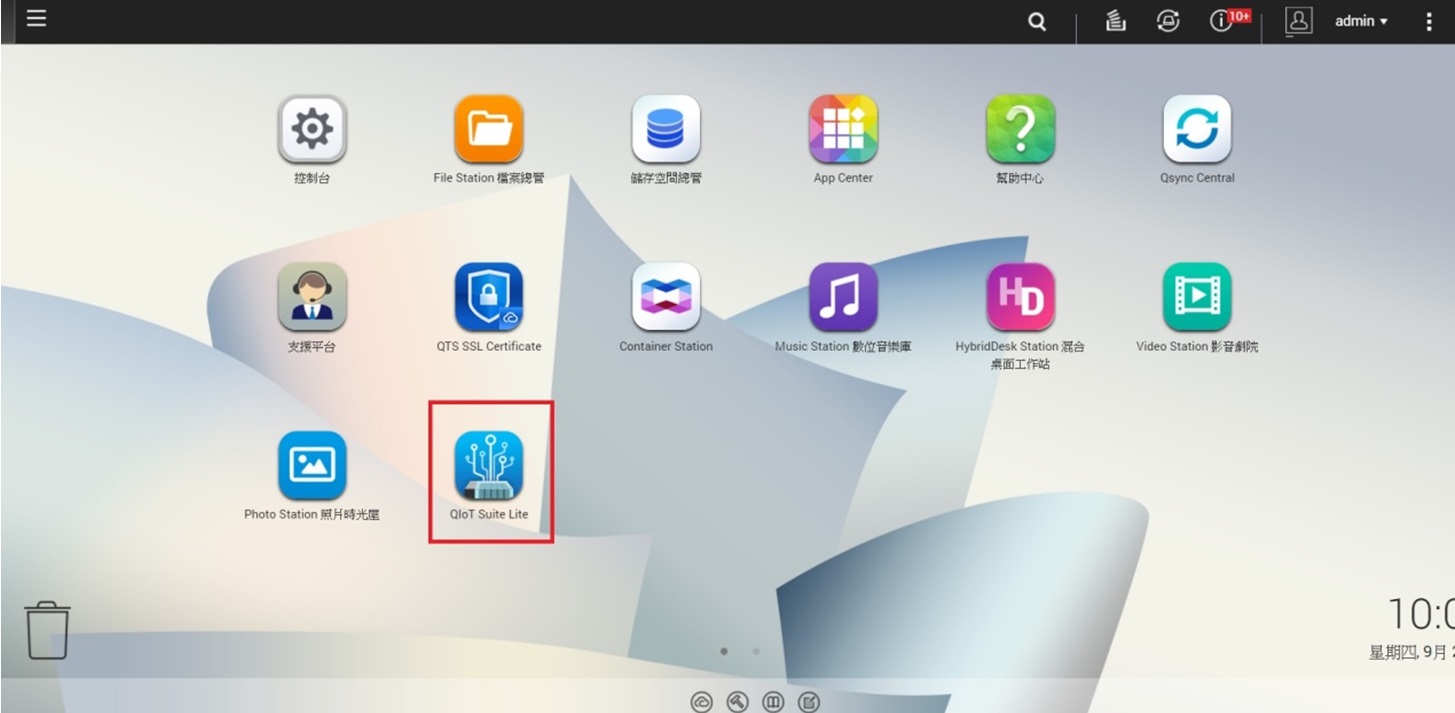
Task: View event notifications with 10+ badge
Action: point(1229,20)
